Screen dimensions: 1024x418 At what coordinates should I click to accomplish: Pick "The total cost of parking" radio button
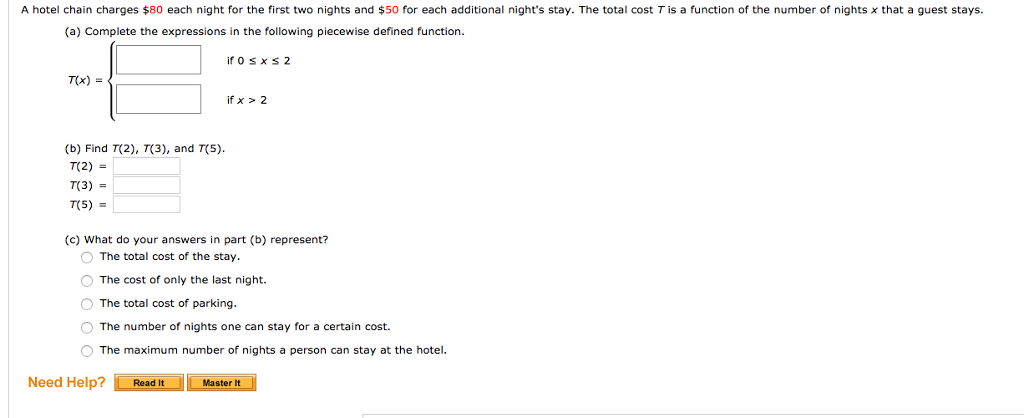(x=88, y=304)
